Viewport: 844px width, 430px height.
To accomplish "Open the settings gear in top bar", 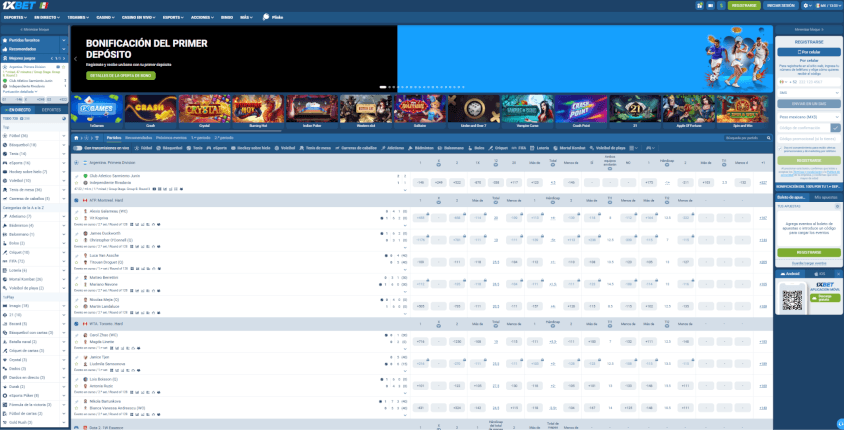I will click(x=807, y=5).
